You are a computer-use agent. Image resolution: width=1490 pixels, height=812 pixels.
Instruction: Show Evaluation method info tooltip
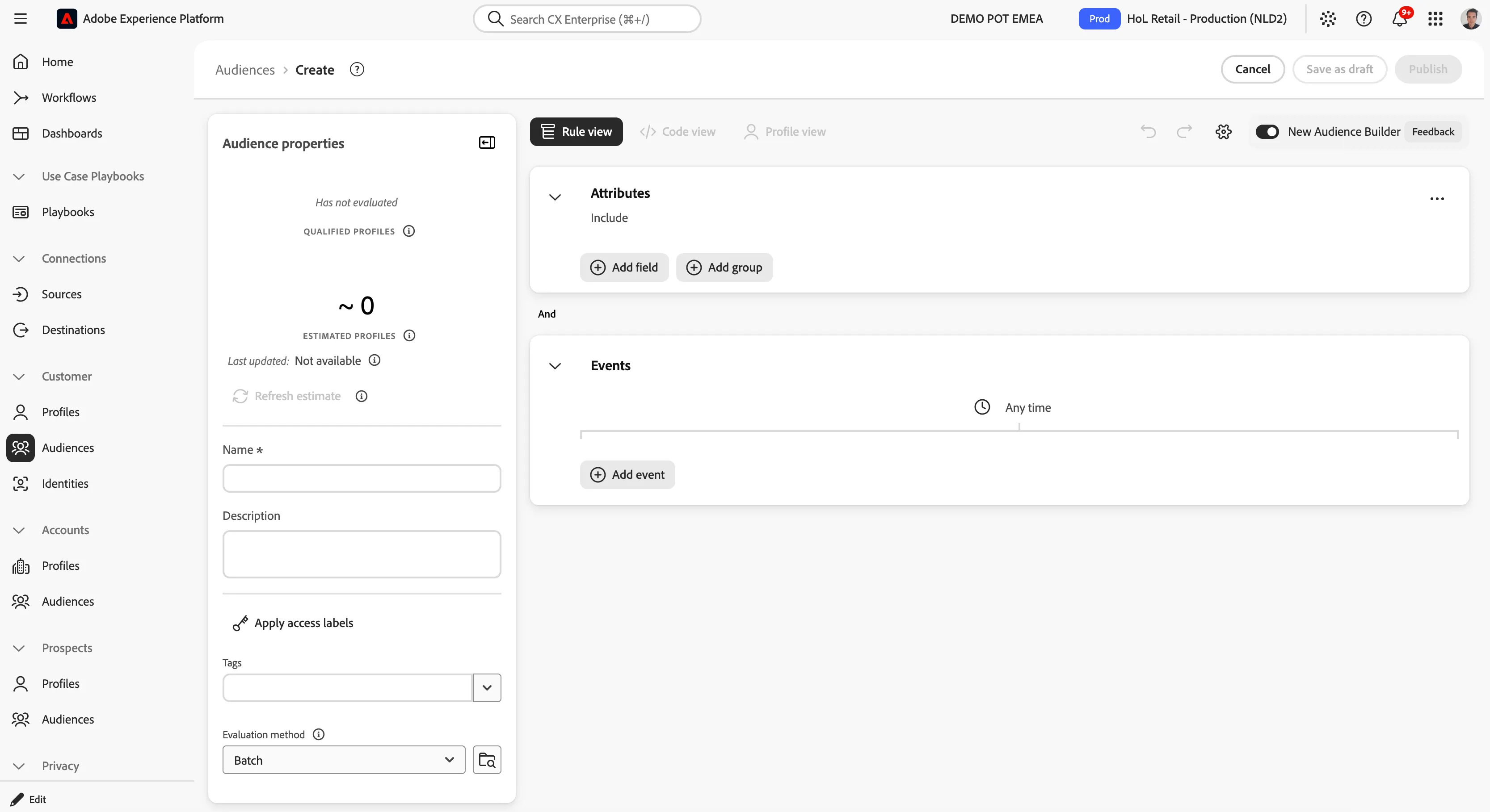(x=319, y=734)
